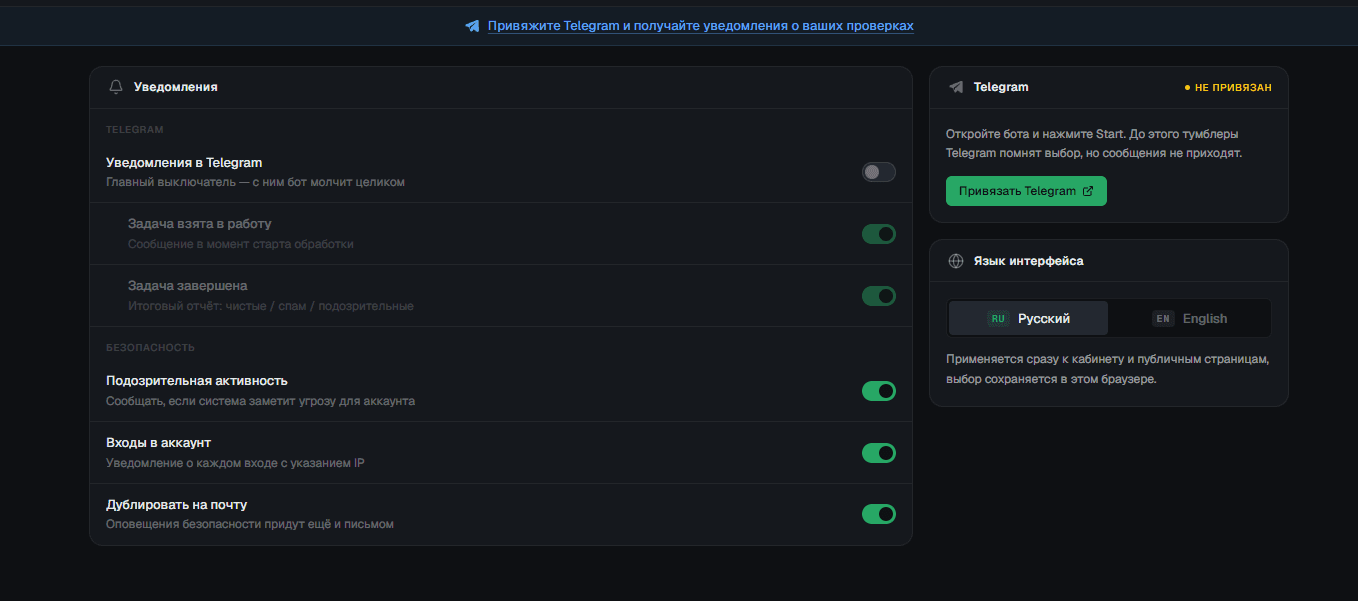
Task: Click the Дублировать на почту label
Action: 176,505
